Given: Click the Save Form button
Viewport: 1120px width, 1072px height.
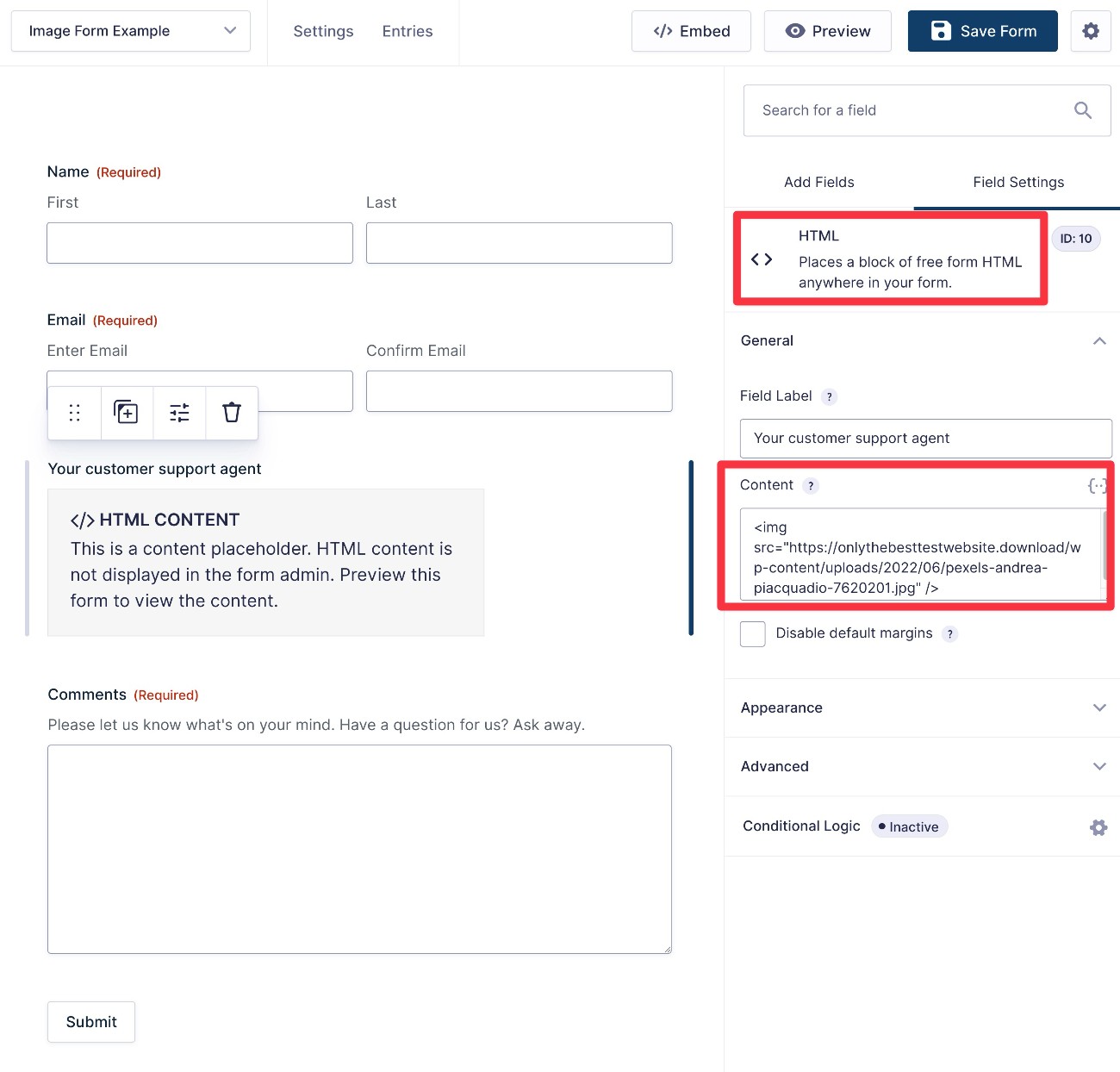Looking at the screenshot, I should point(982,31).
